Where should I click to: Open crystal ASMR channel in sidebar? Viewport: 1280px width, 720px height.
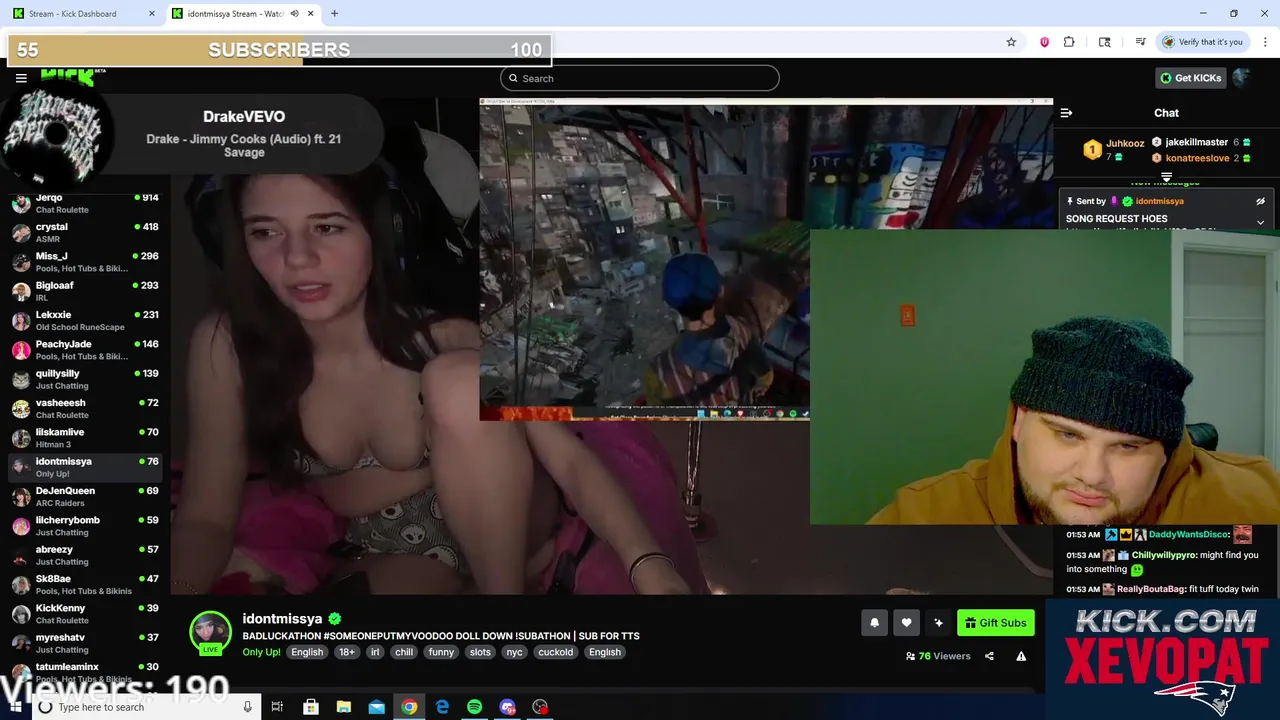(x=85, y=233)
